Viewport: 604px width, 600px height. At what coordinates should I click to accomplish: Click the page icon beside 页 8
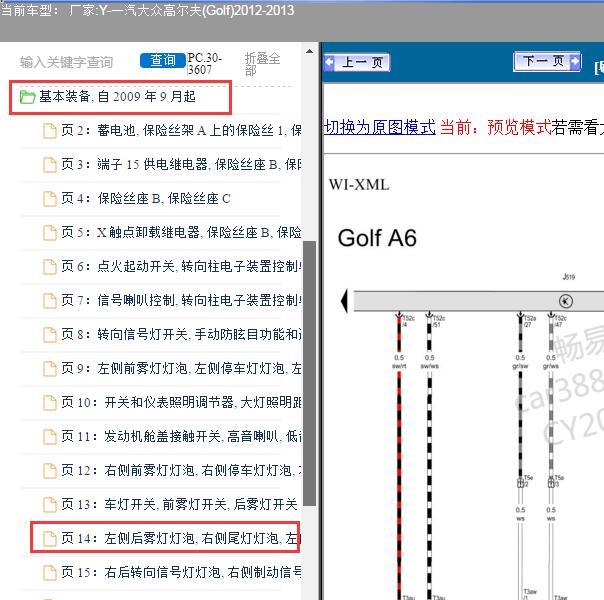click(50, 334)
